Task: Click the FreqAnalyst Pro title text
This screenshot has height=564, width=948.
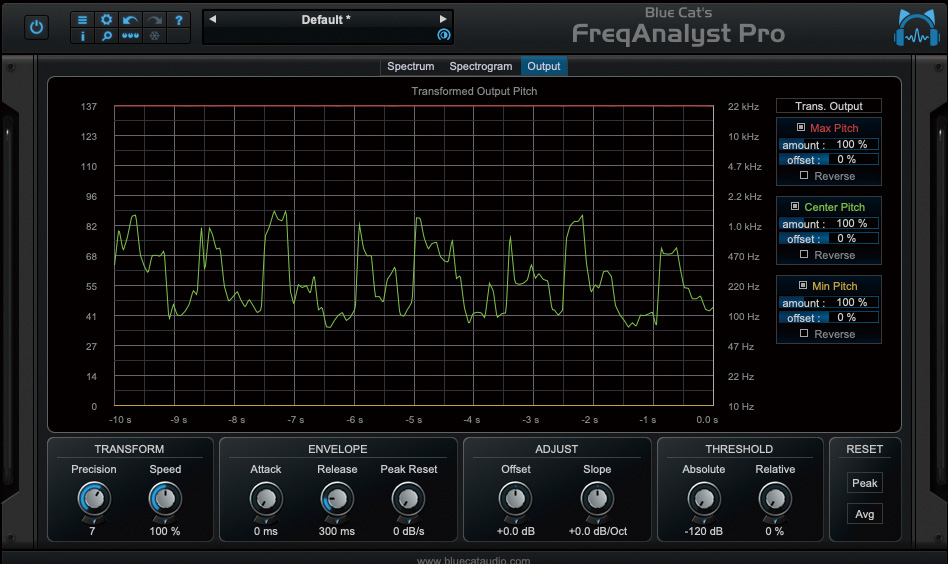Action: (678, 33)
